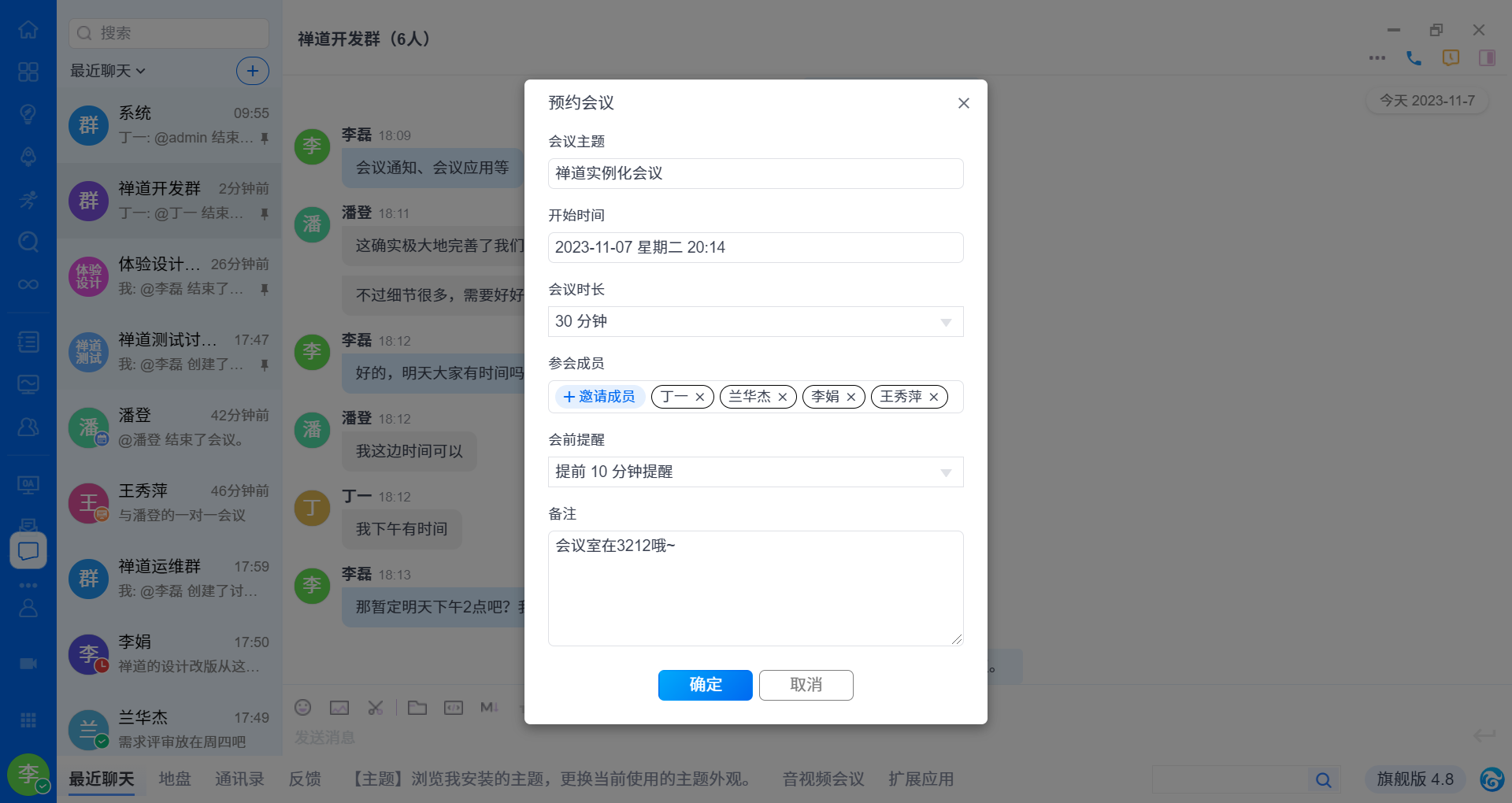
Task: Click the 【主题】 tip text in status bar
Action: click(x=551, y=779)
